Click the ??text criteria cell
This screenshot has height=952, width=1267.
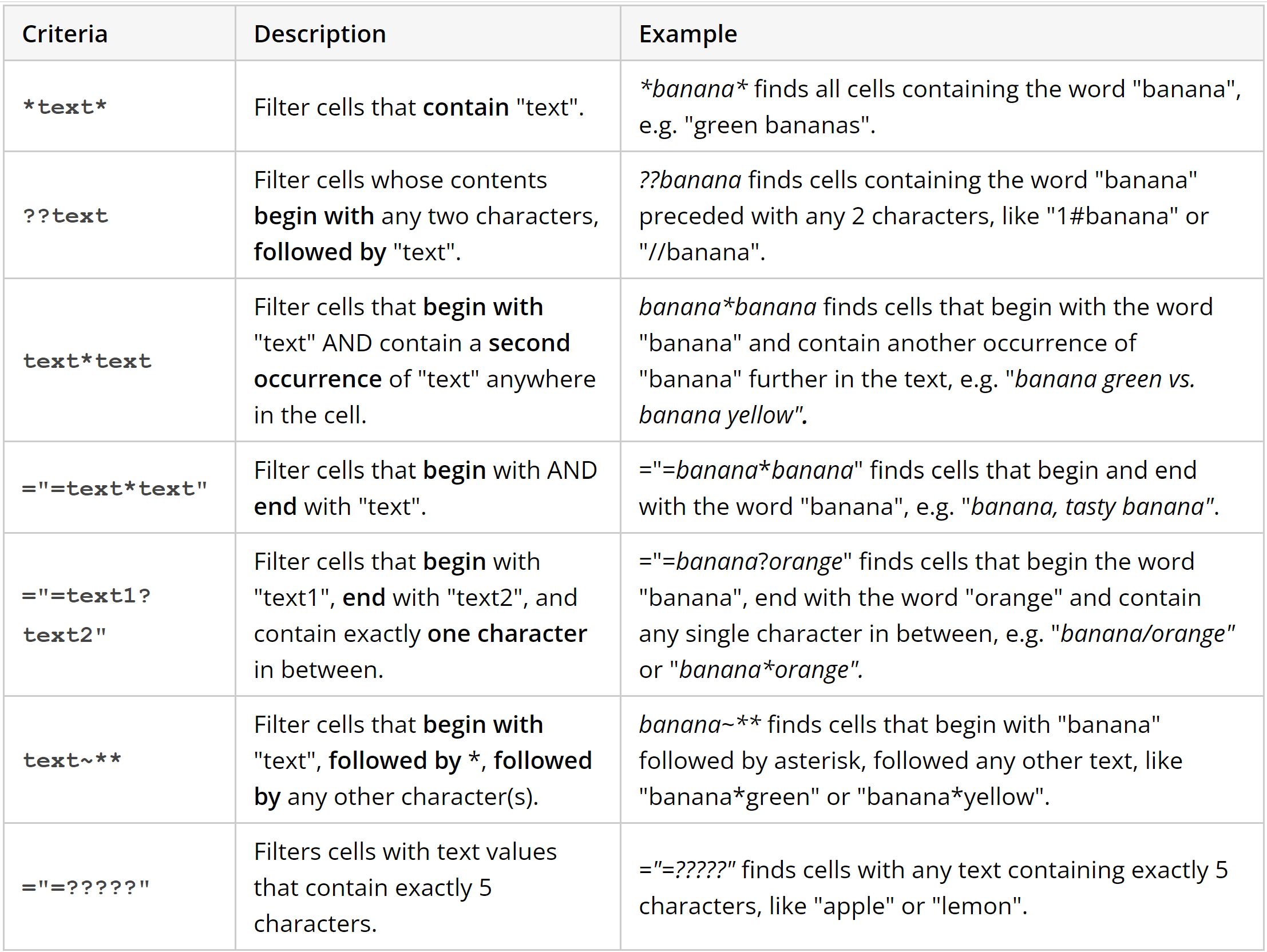[x=65, y=216]
